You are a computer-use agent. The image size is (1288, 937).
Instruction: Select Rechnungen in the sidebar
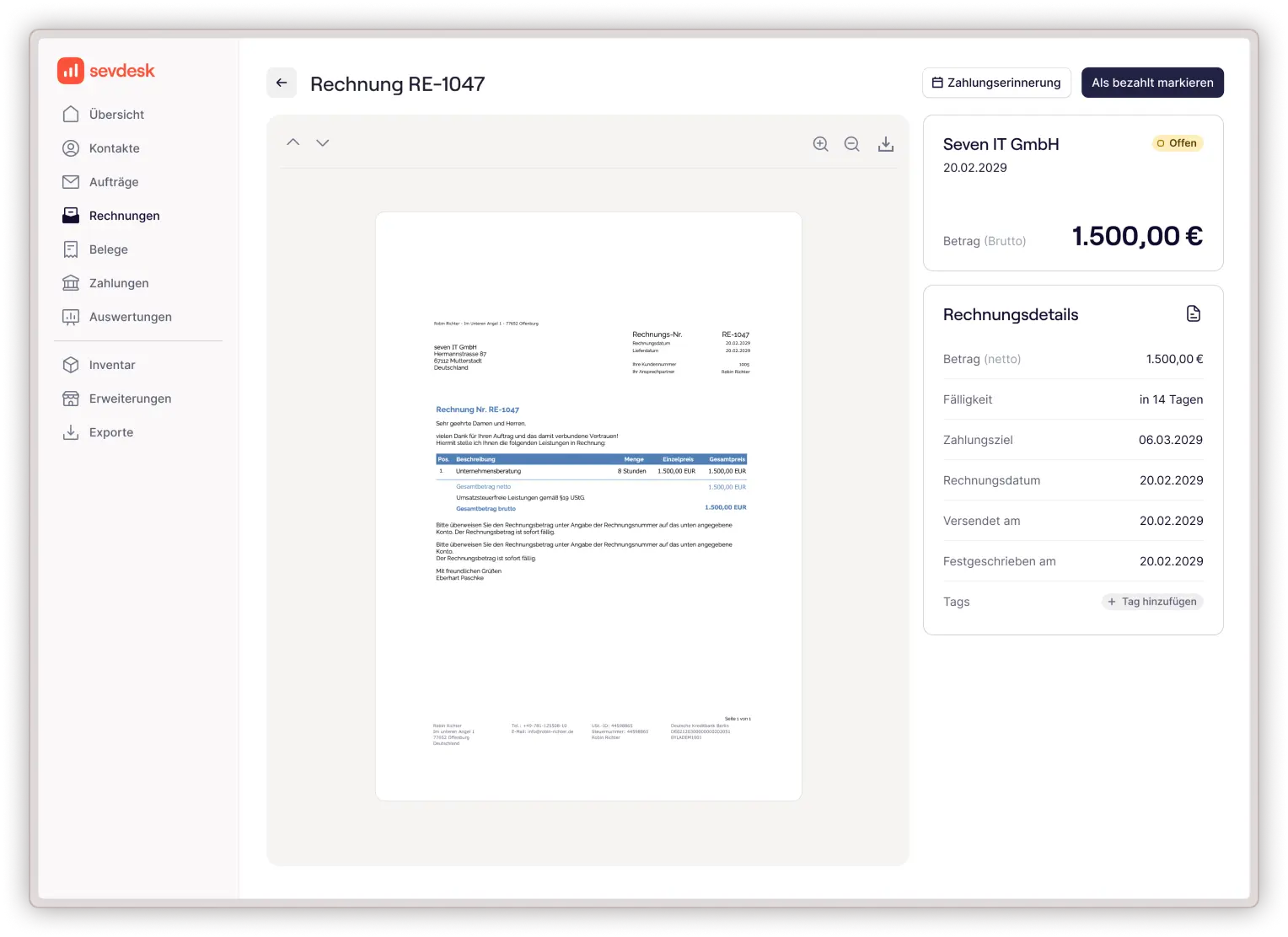tap(124, 216)
